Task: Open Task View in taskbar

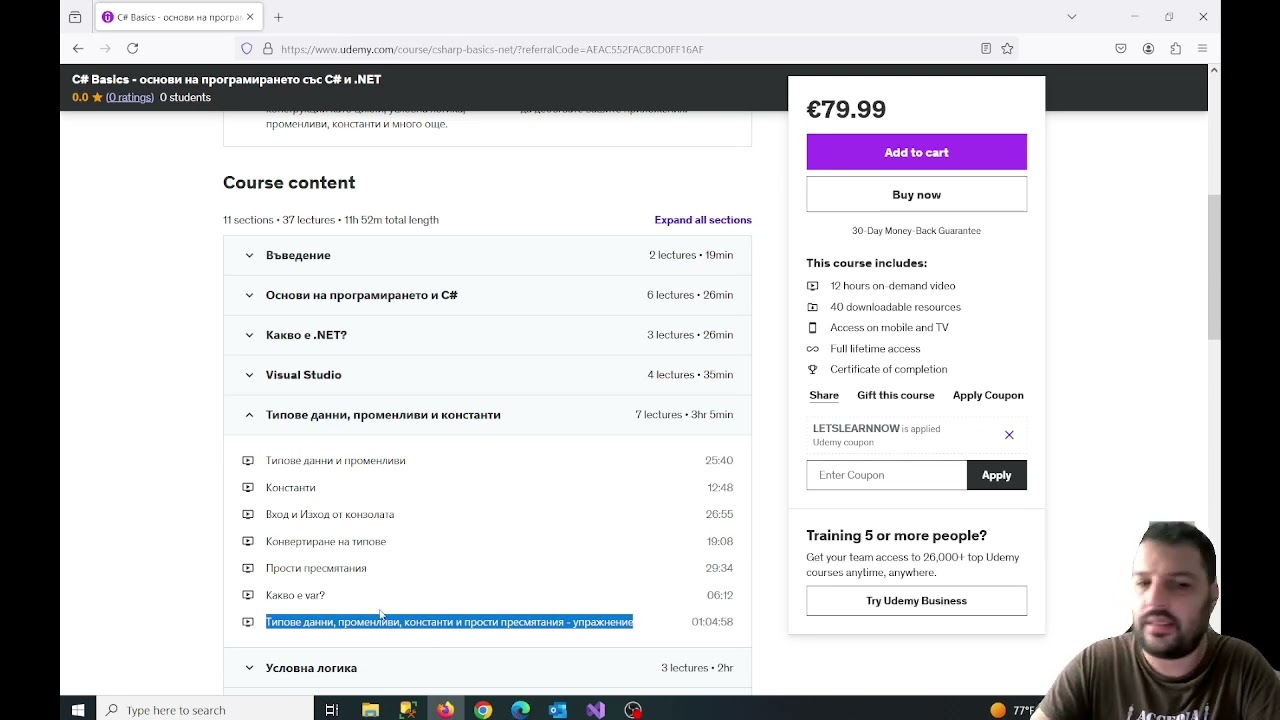Action: pos(332,710)
